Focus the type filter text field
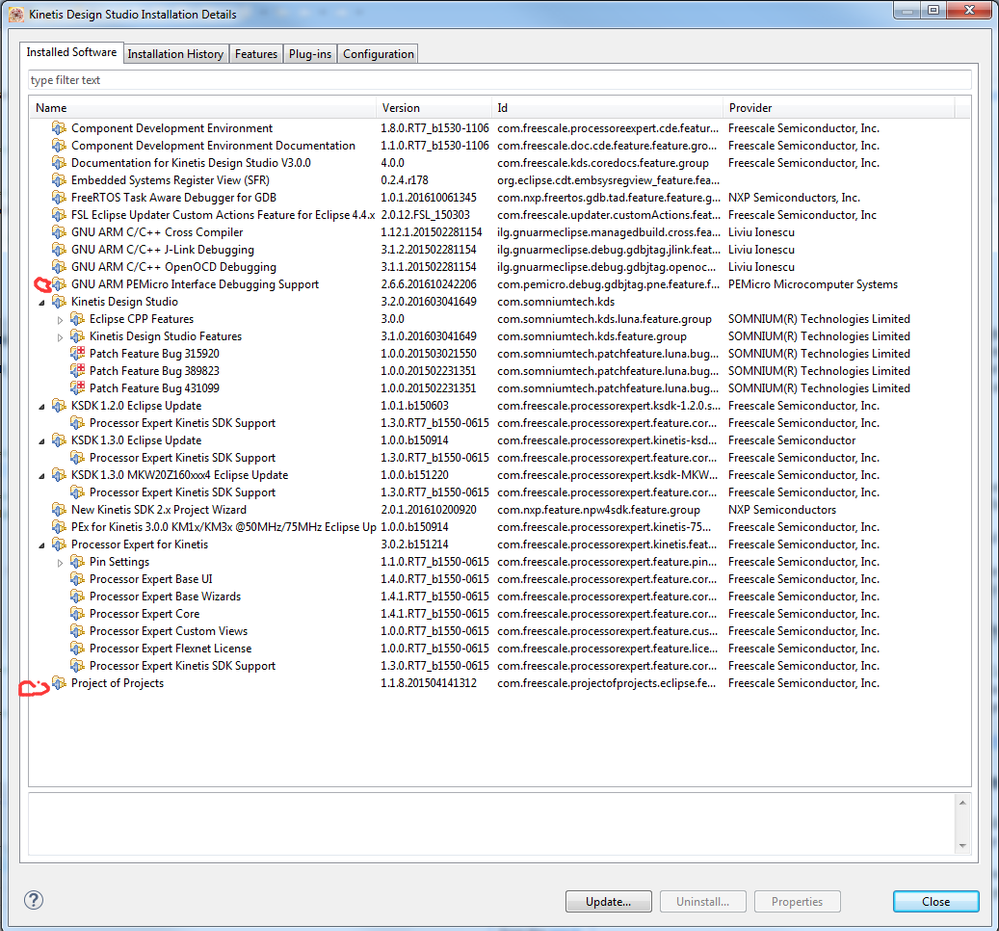 499,80
